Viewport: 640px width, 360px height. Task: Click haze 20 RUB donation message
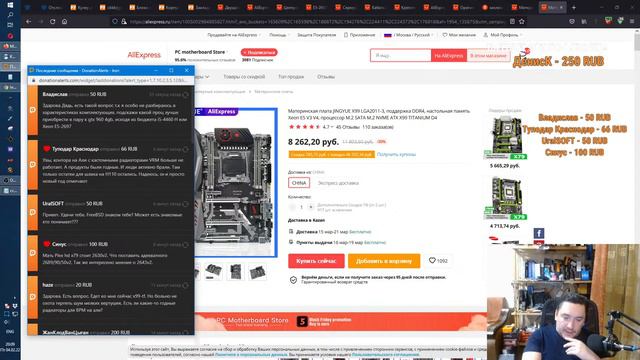click(x=111, y=298)
